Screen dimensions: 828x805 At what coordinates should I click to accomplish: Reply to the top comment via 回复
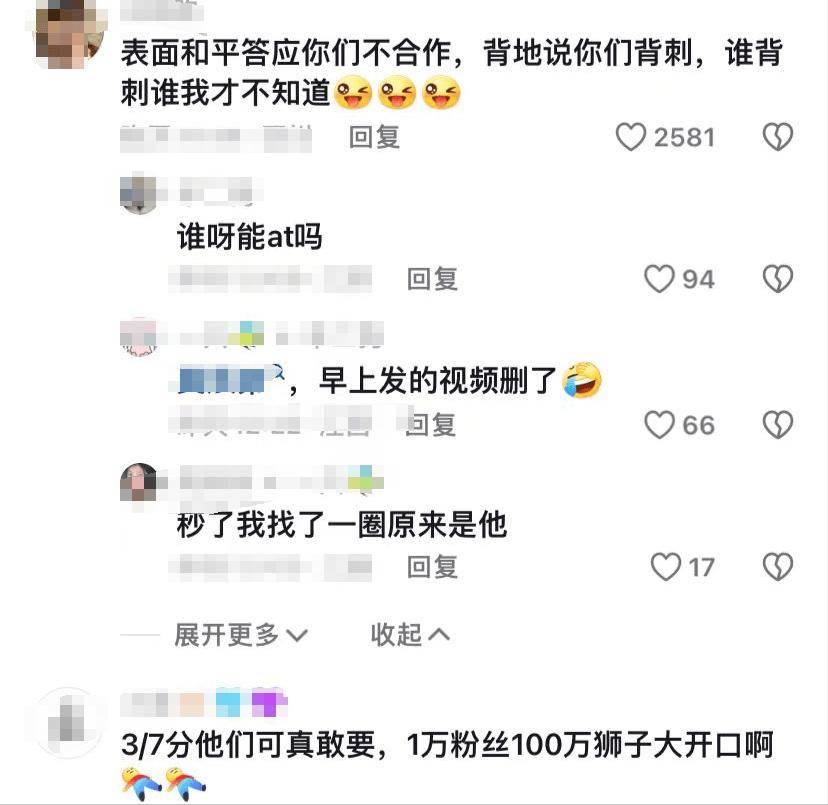374,137
